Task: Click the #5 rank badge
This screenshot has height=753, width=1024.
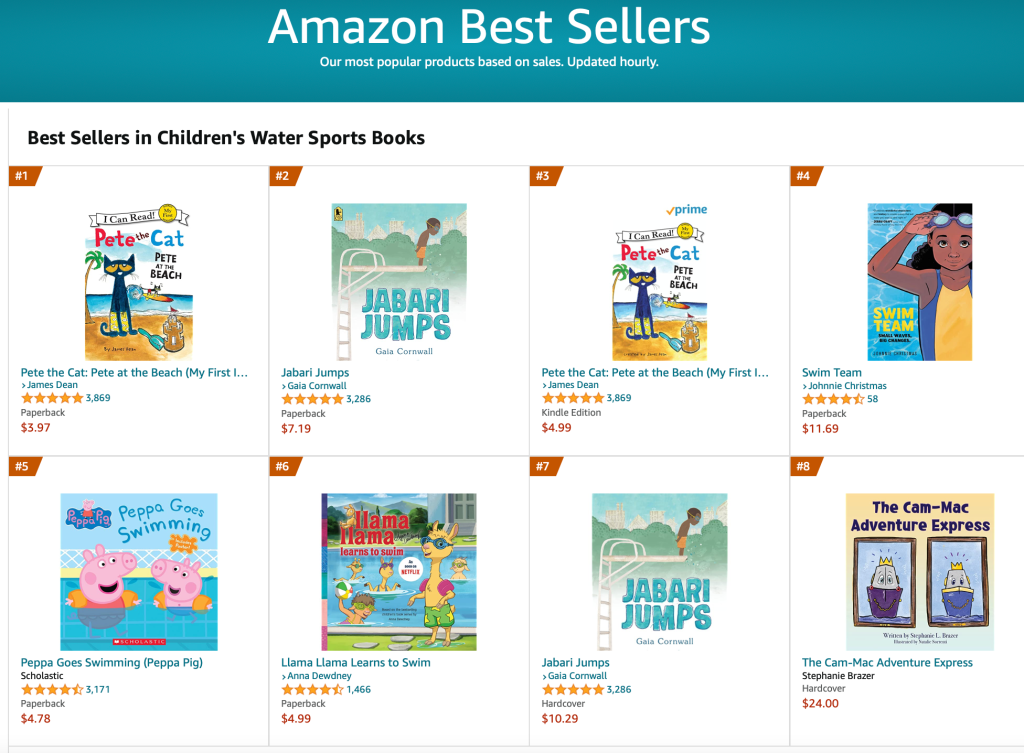Action: coord(21,467)
